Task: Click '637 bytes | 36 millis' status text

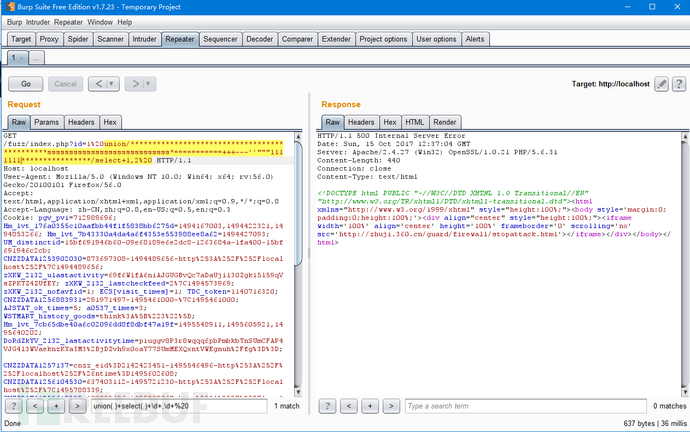Action: [x=655, y=423]
